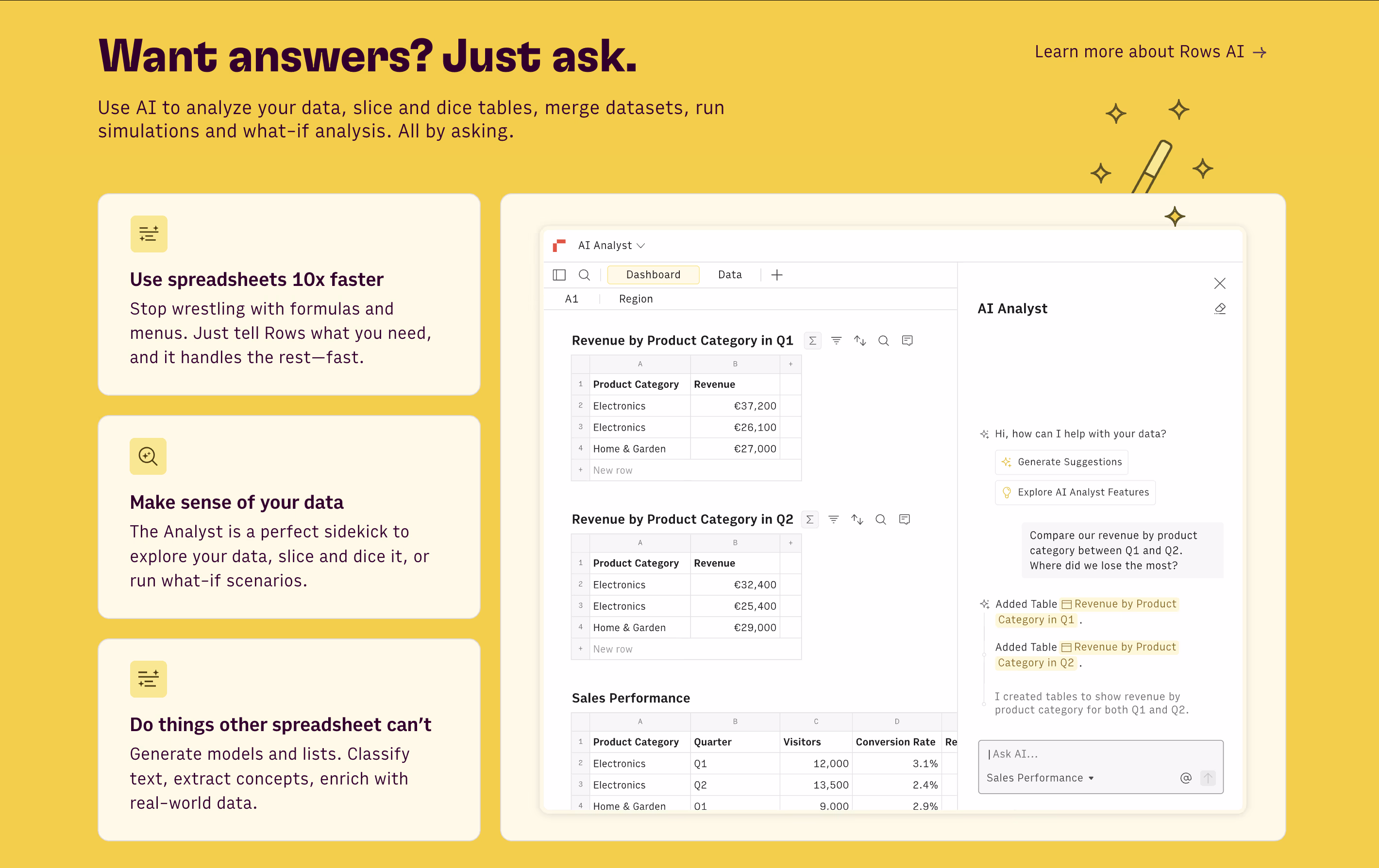Click Sales Performance table title
1379x868 pixels.
tap(631, 698)
